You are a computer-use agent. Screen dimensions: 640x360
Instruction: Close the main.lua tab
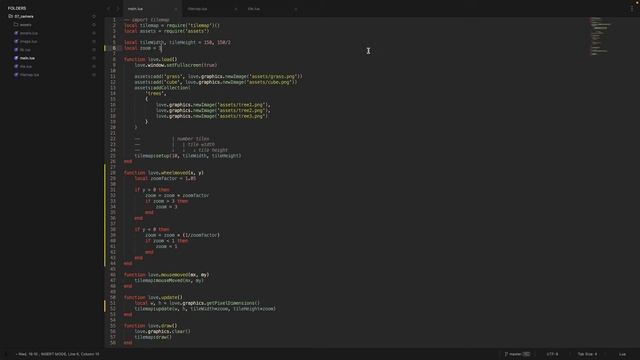(x=176, y=9)
